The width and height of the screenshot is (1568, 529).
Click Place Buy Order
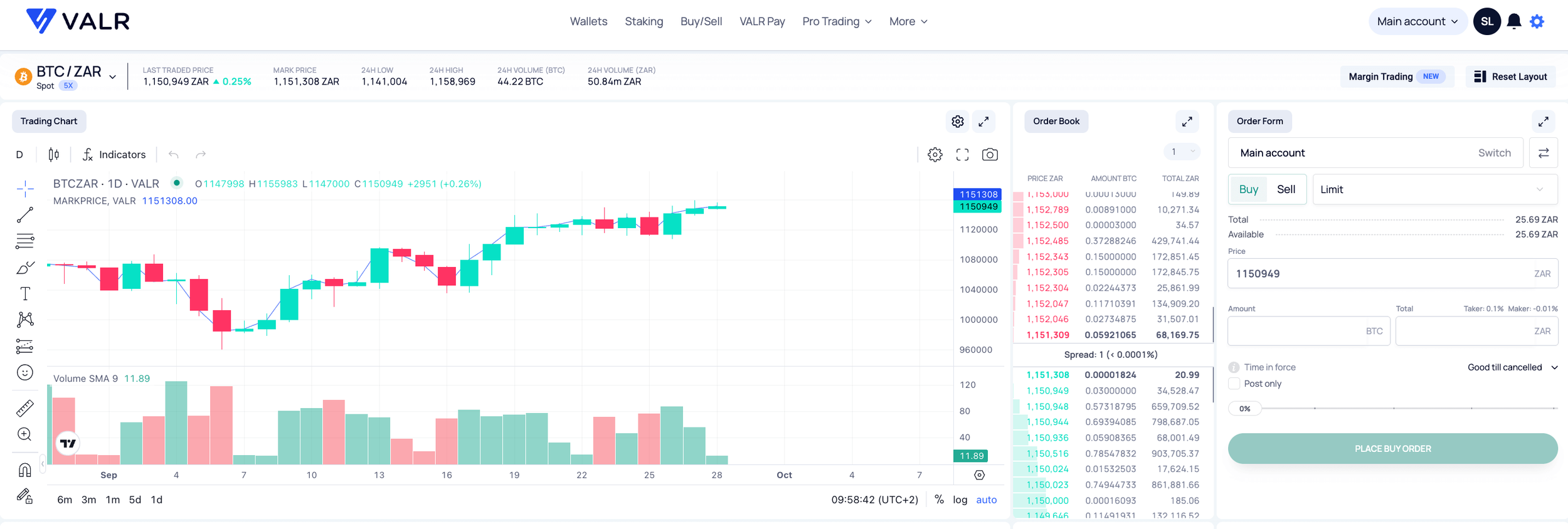pyautogui.click(x=1392, y=449)
